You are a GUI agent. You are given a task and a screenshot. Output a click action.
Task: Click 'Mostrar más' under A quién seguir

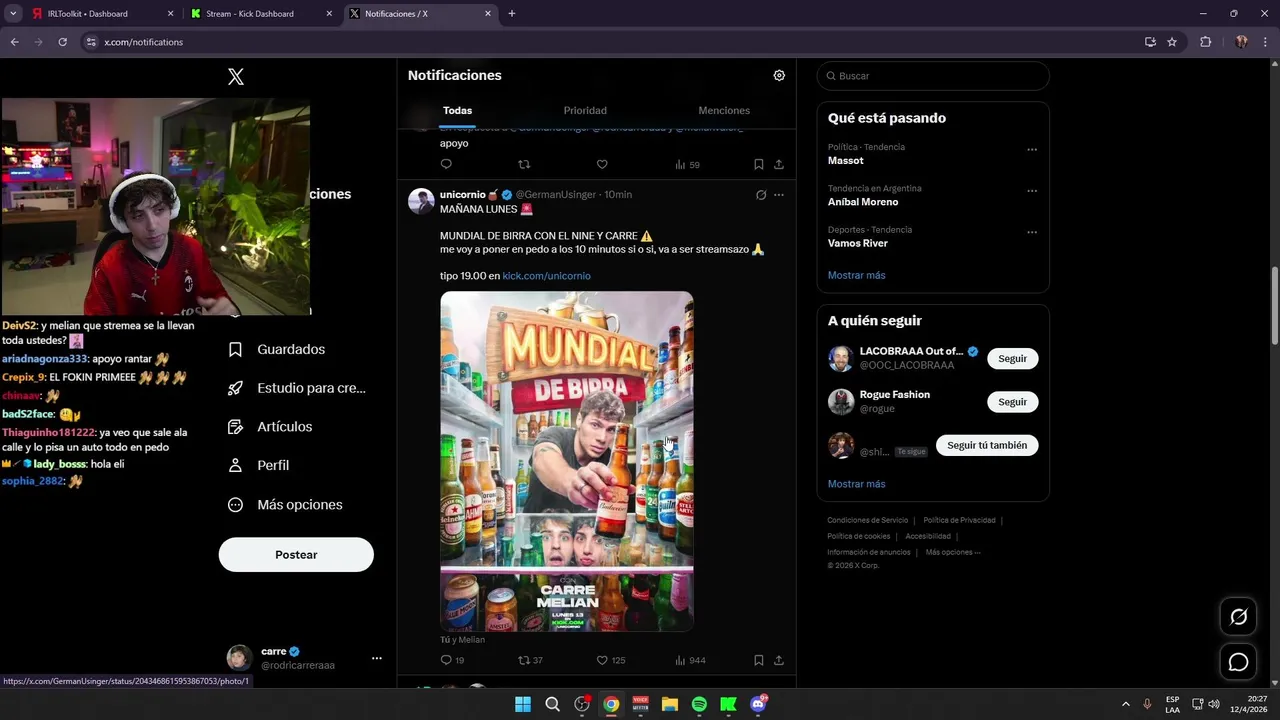coord(856,484)
